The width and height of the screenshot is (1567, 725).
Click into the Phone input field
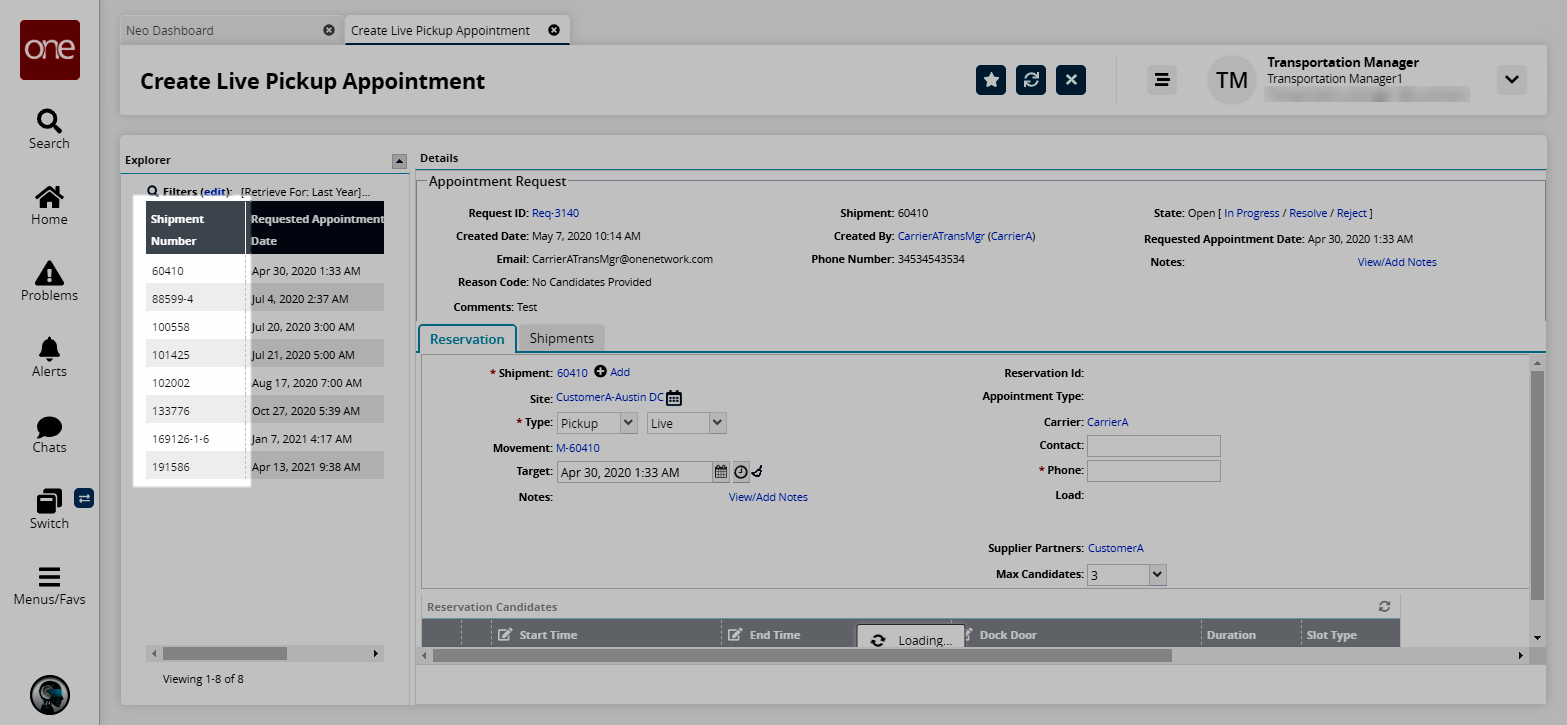coord(1153,470)
